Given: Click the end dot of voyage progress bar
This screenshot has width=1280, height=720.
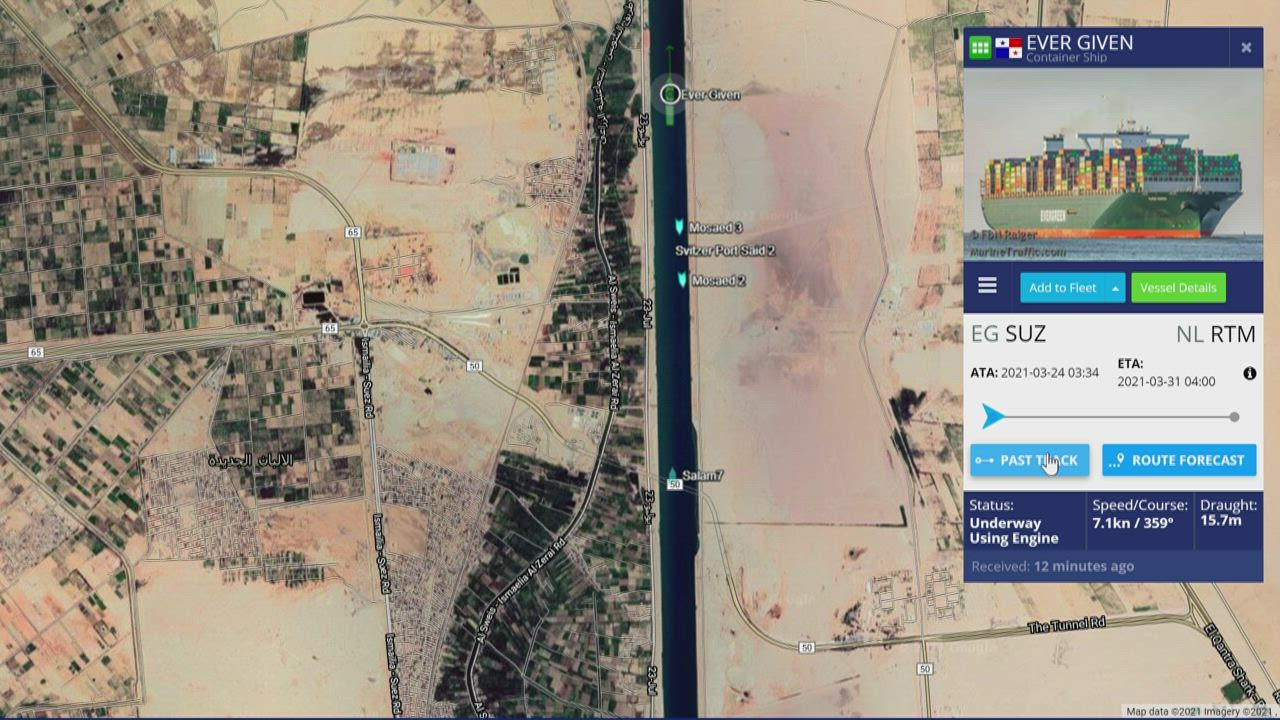Looking at the screenshot, I should 1234,417.
